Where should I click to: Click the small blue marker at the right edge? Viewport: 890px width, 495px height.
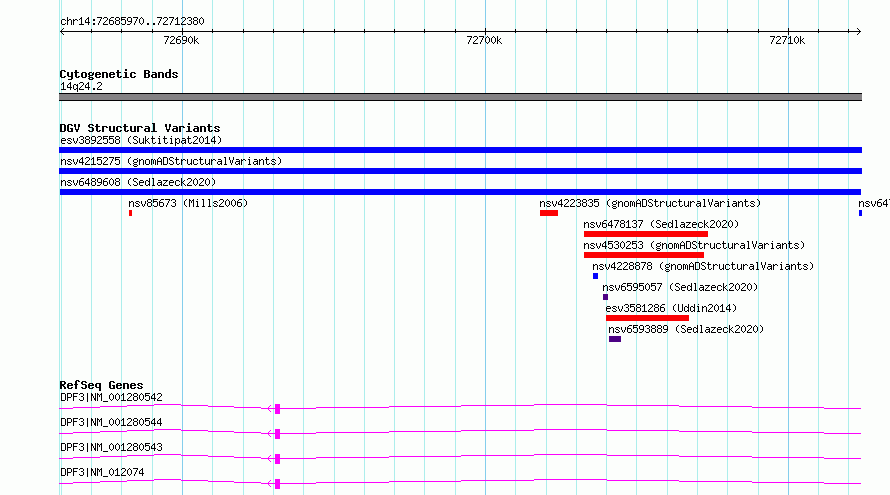860,213
